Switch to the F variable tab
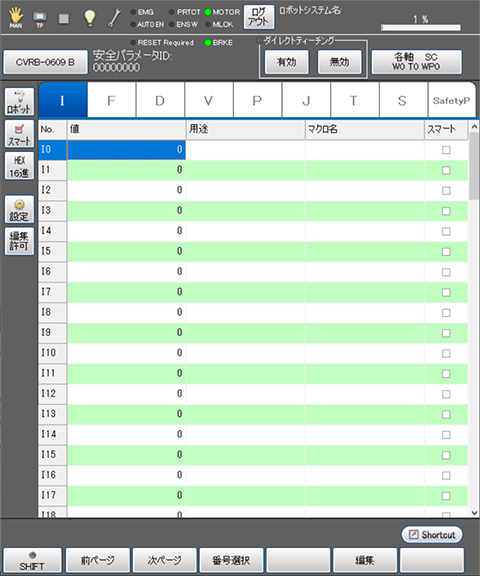 tap(111, 100)
